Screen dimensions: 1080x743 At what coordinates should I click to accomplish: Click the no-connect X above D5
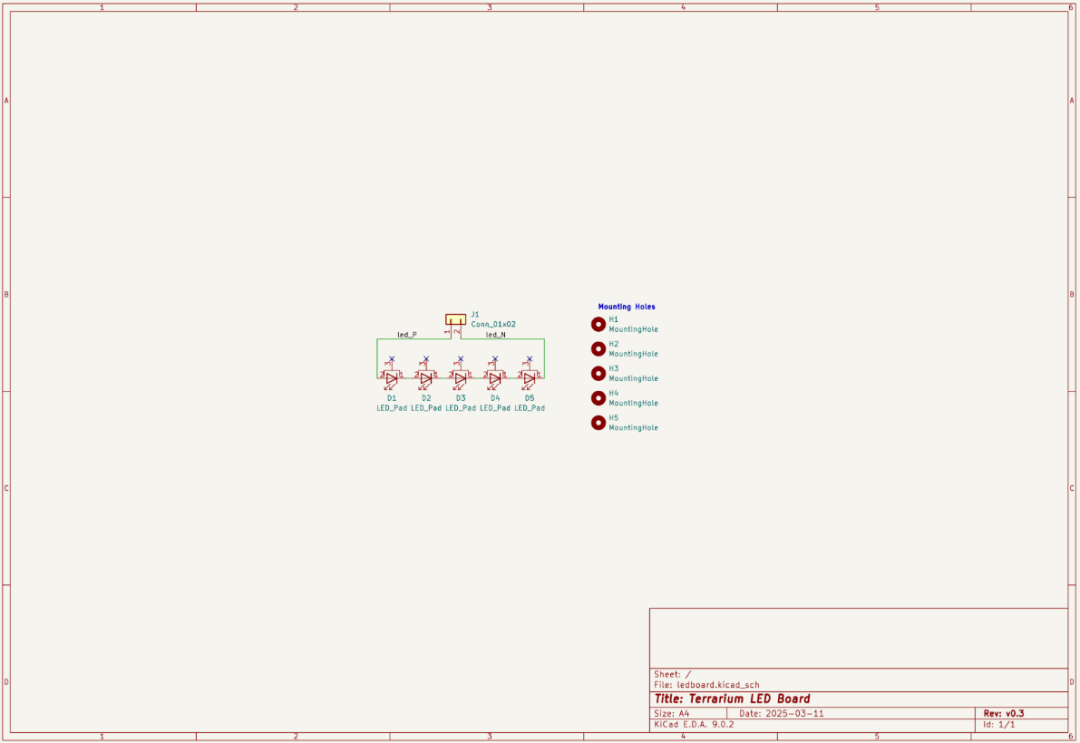click(x=529, y=359)
